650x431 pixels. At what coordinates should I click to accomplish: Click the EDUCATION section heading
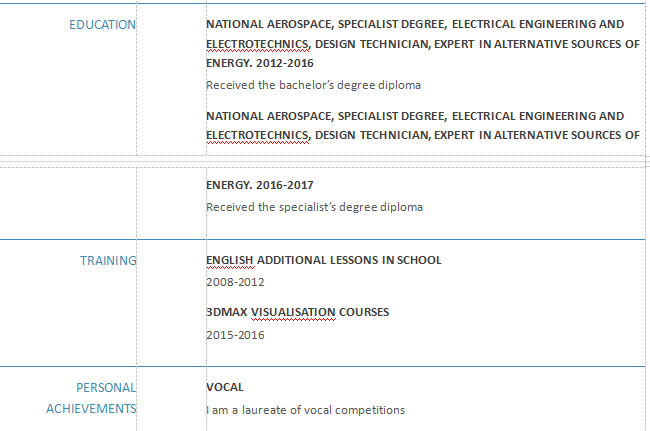[x=102, y=24]
